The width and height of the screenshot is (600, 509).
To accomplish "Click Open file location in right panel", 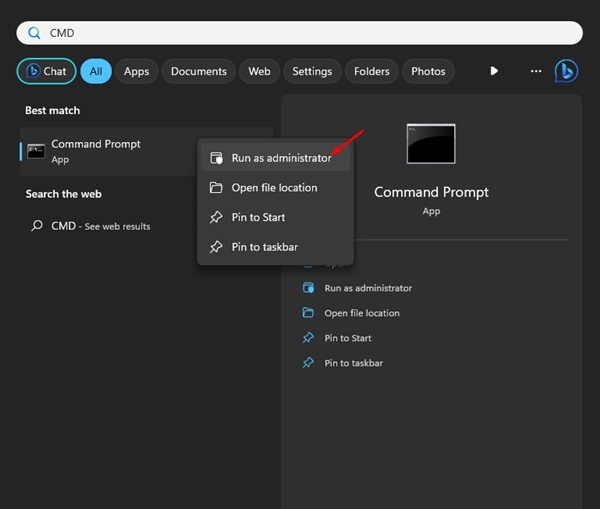I will (x=361, y=313).
